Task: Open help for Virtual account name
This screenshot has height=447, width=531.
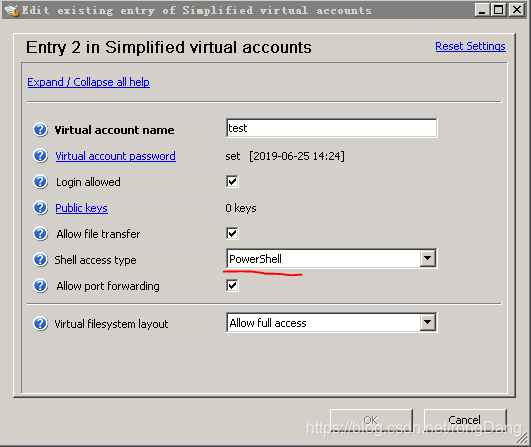Action: pyautogui.click(x=40, y=130)
